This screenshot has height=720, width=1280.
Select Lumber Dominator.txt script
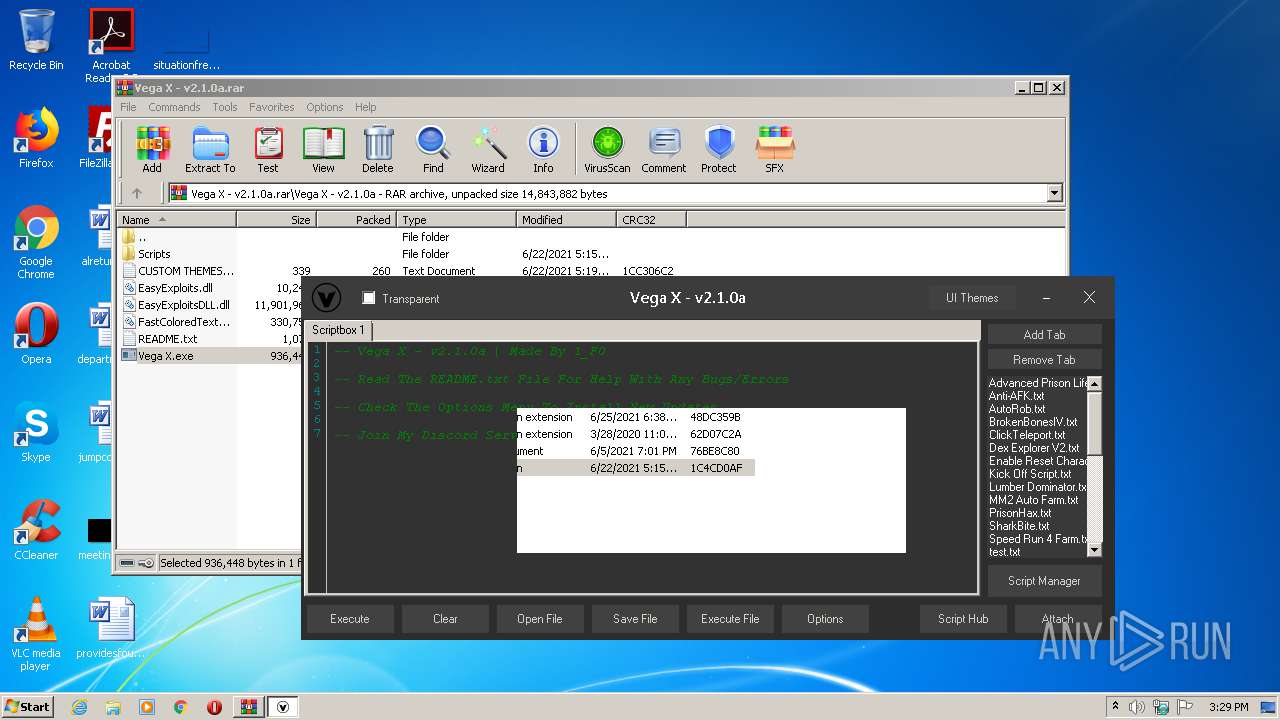point(1037,487)
